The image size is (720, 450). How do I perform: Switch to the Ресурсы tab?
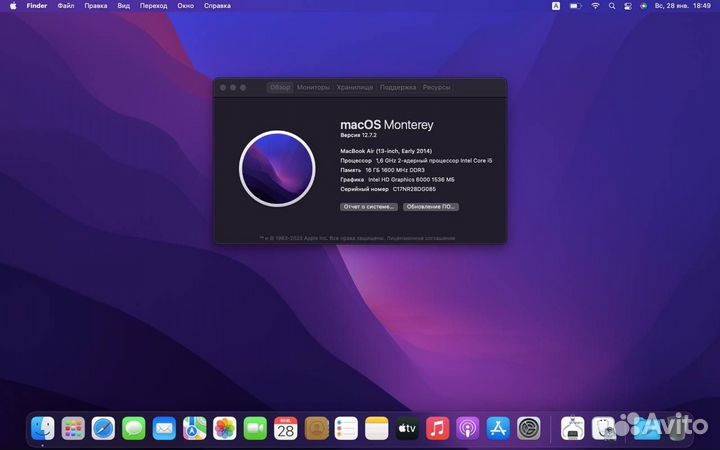[x=436, y=87]
